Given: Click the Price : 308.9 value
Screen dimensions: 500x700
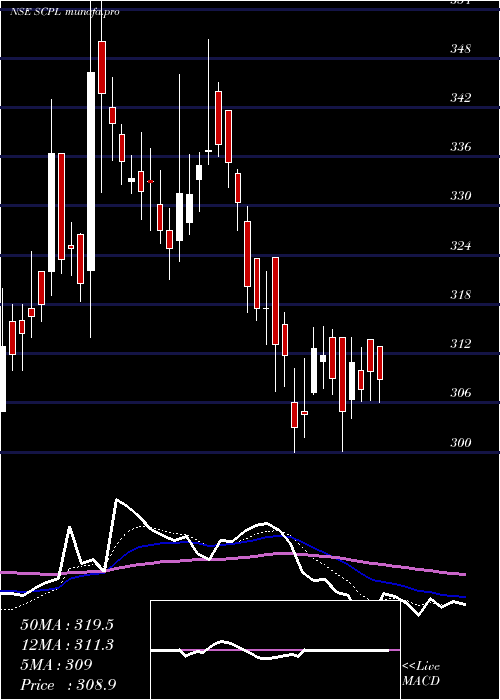Looking at the screenshot, I should (x=68, y=685).
